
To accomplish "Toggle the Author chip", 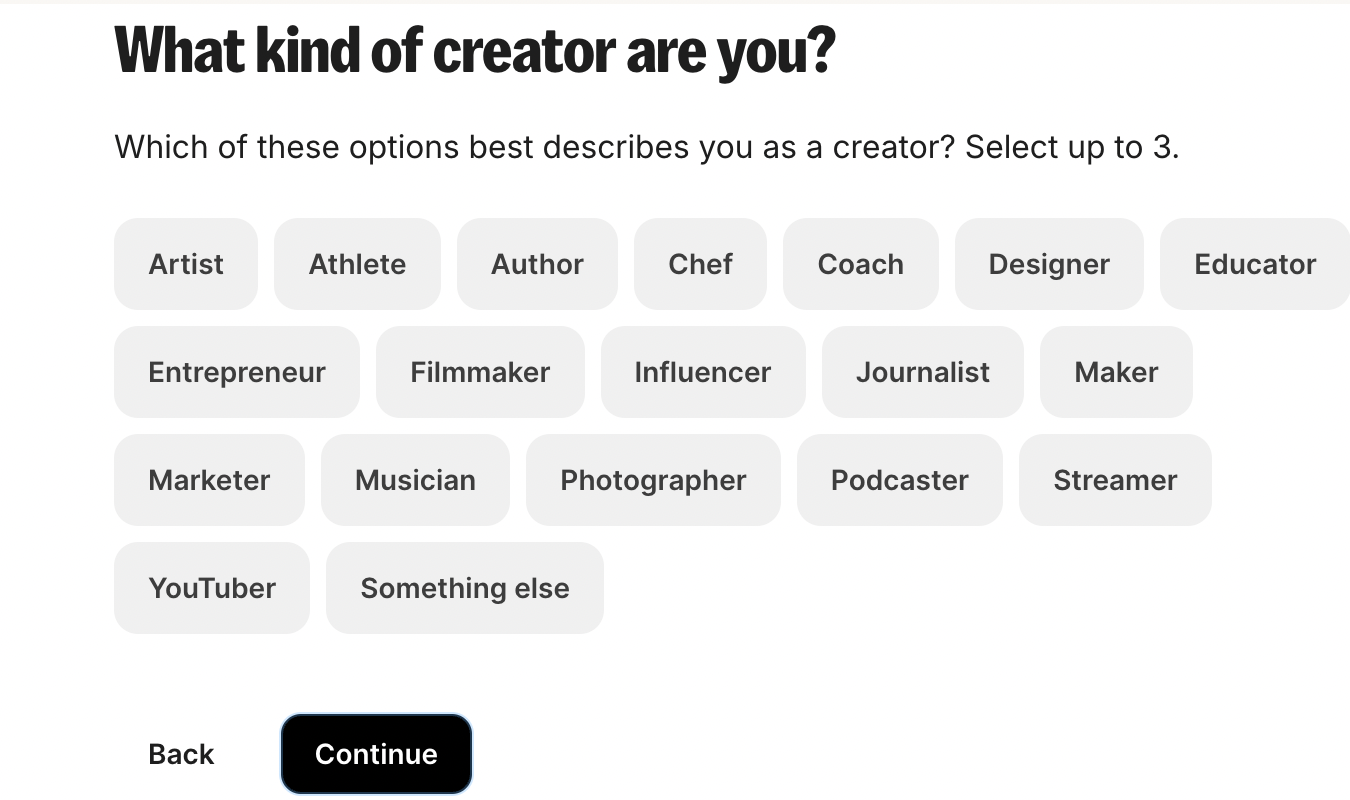I will [537, 264].
